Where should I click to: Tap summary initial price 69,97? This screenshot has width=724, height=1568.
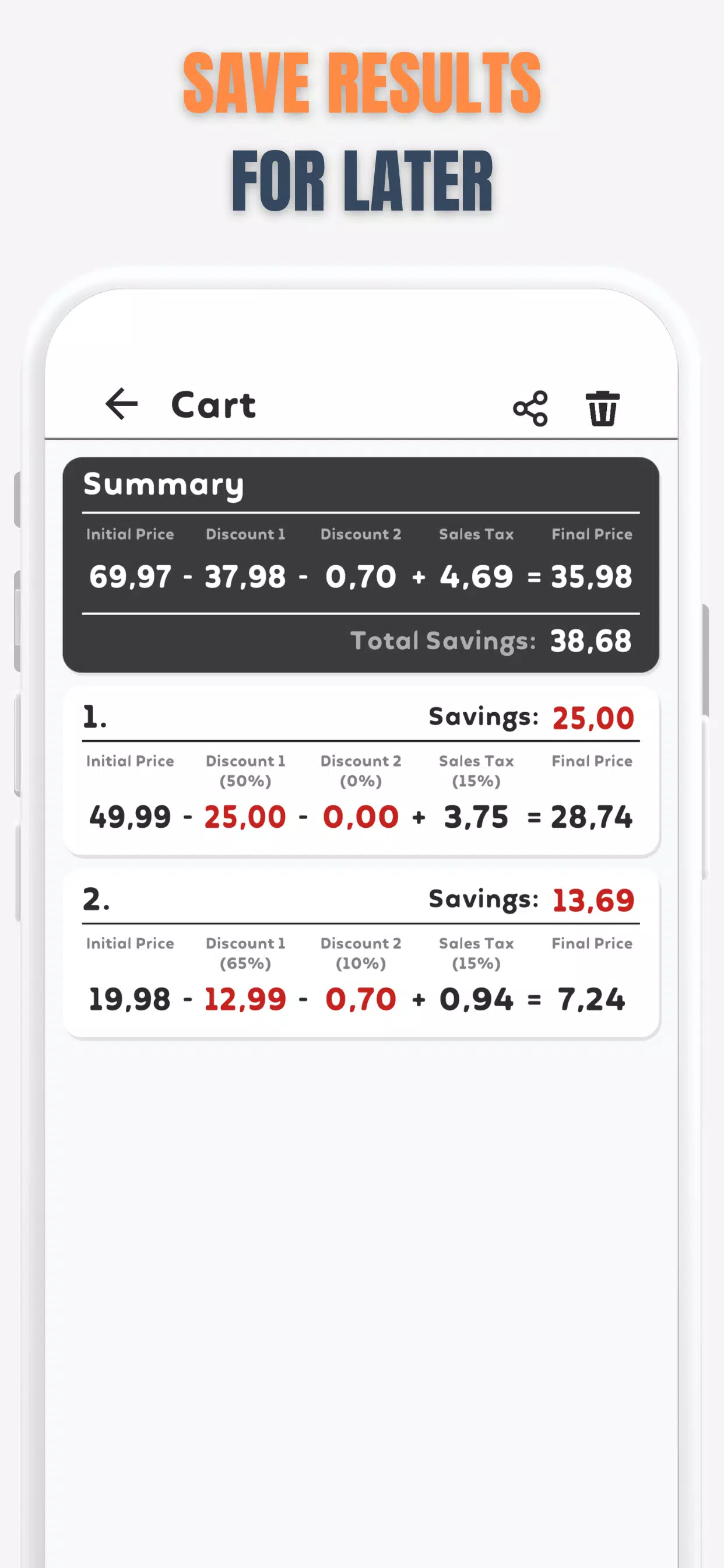pos(129,576)
